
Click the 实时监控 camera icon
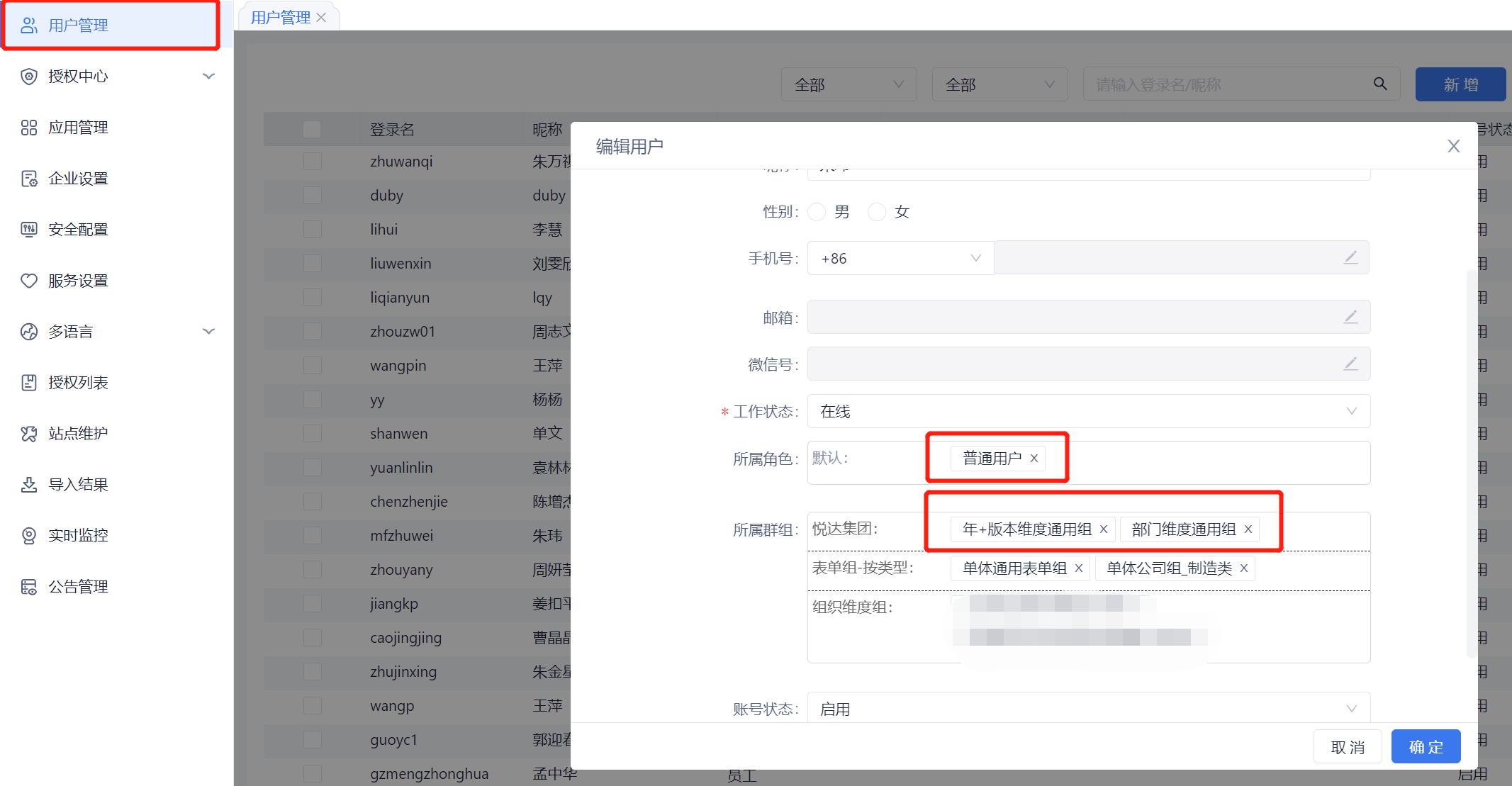[29, 536]
